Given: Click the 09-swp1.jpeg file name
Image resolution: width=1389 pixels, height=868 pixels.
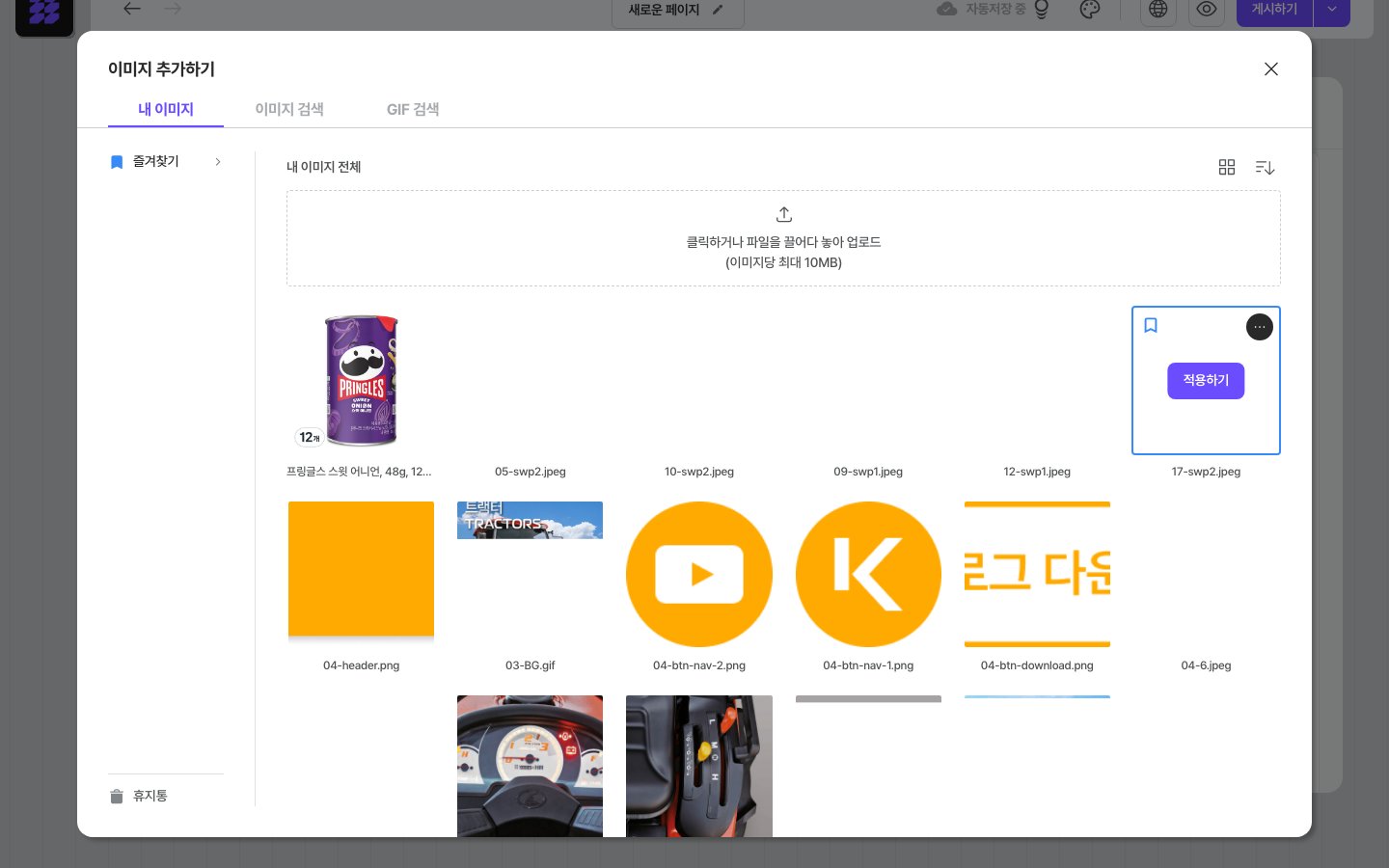Looking at the screenshot, I should pos(868,472).
